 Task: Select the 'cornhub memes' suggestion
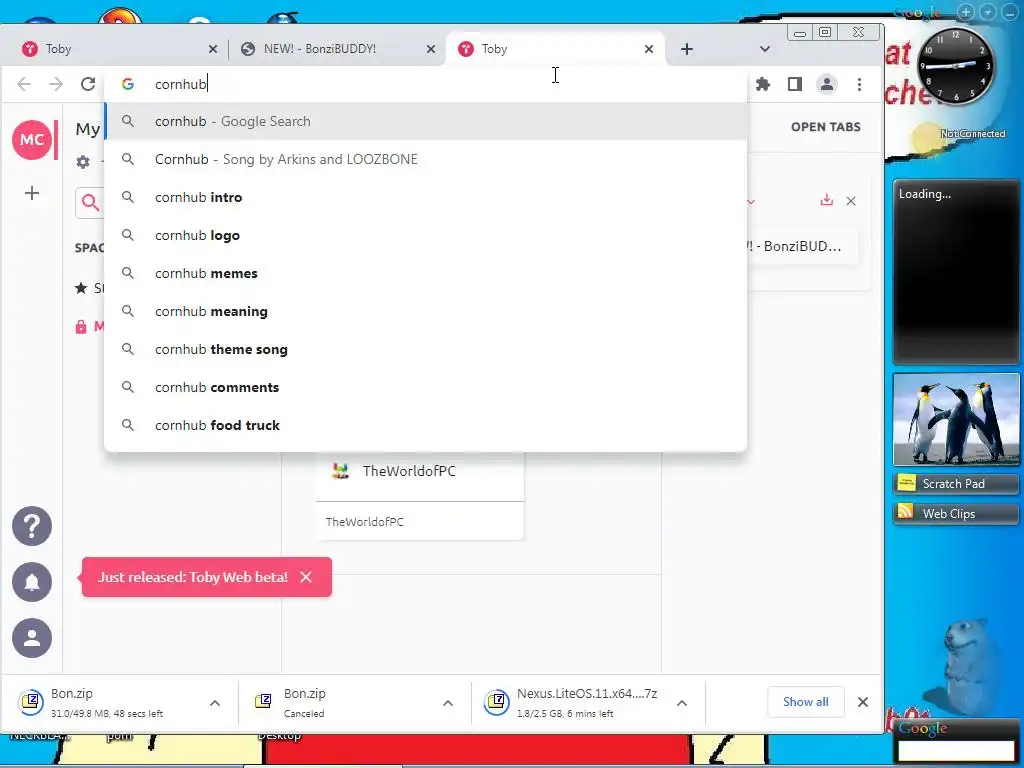(425, 273)
